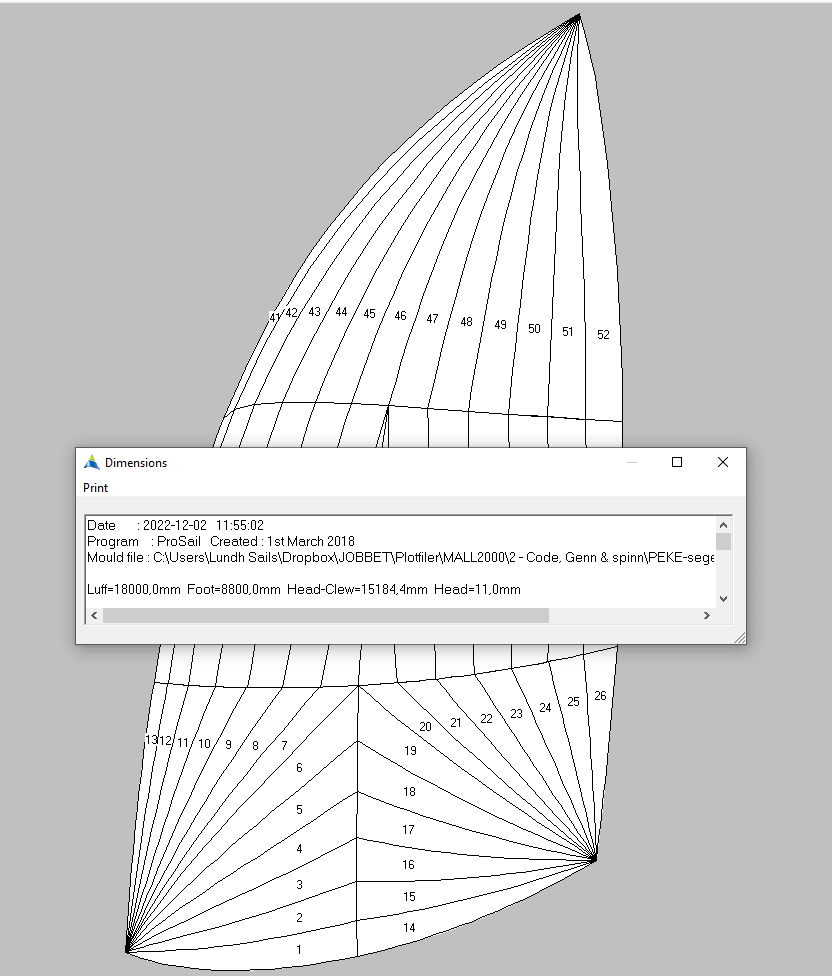Select sail panel 46
The image size is (832, 976).
click(400, 316)
